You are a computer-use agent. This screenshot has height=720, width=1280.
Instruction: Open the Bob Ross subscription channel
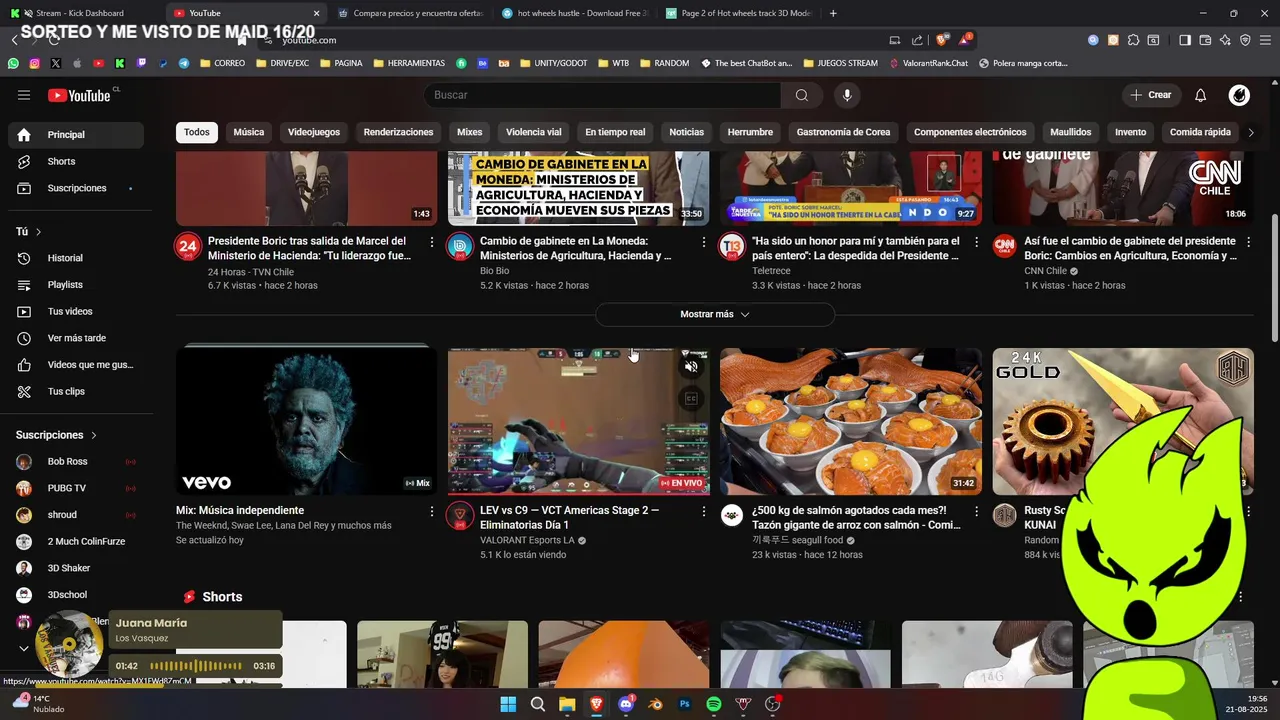point(76,461)
